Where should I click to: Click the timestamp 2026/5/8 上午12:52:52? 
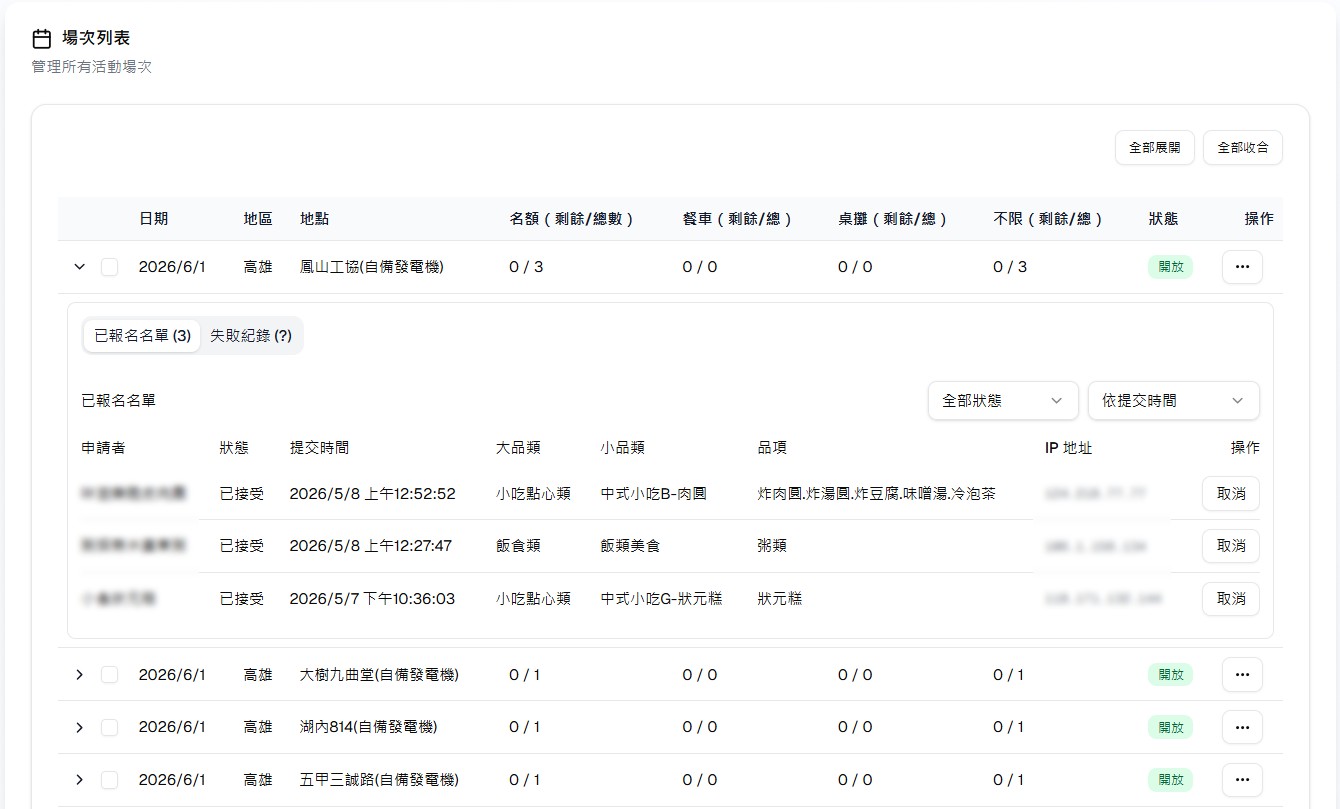372,493
